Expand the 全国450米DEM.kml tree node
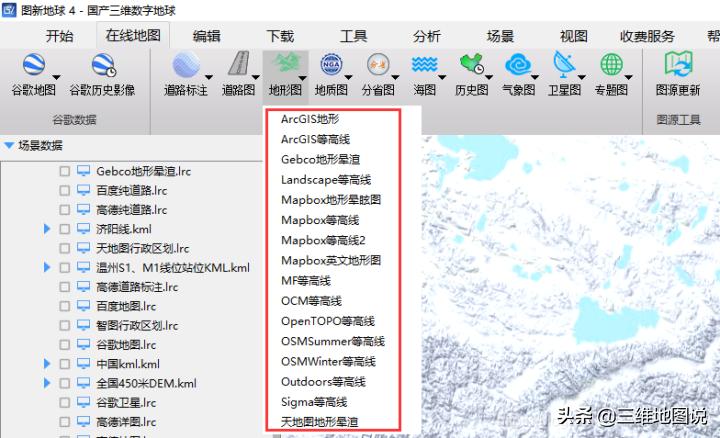Viewport: 720px width, 438px height. pyautogui.click(x=47, y=383)
